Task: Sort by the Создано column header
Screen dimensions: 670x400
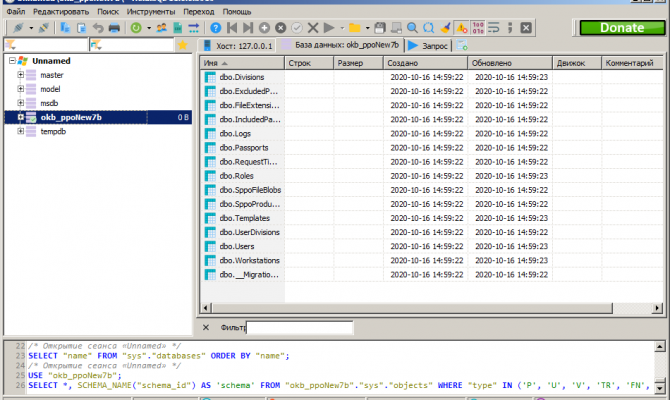Action: [425, 63]
